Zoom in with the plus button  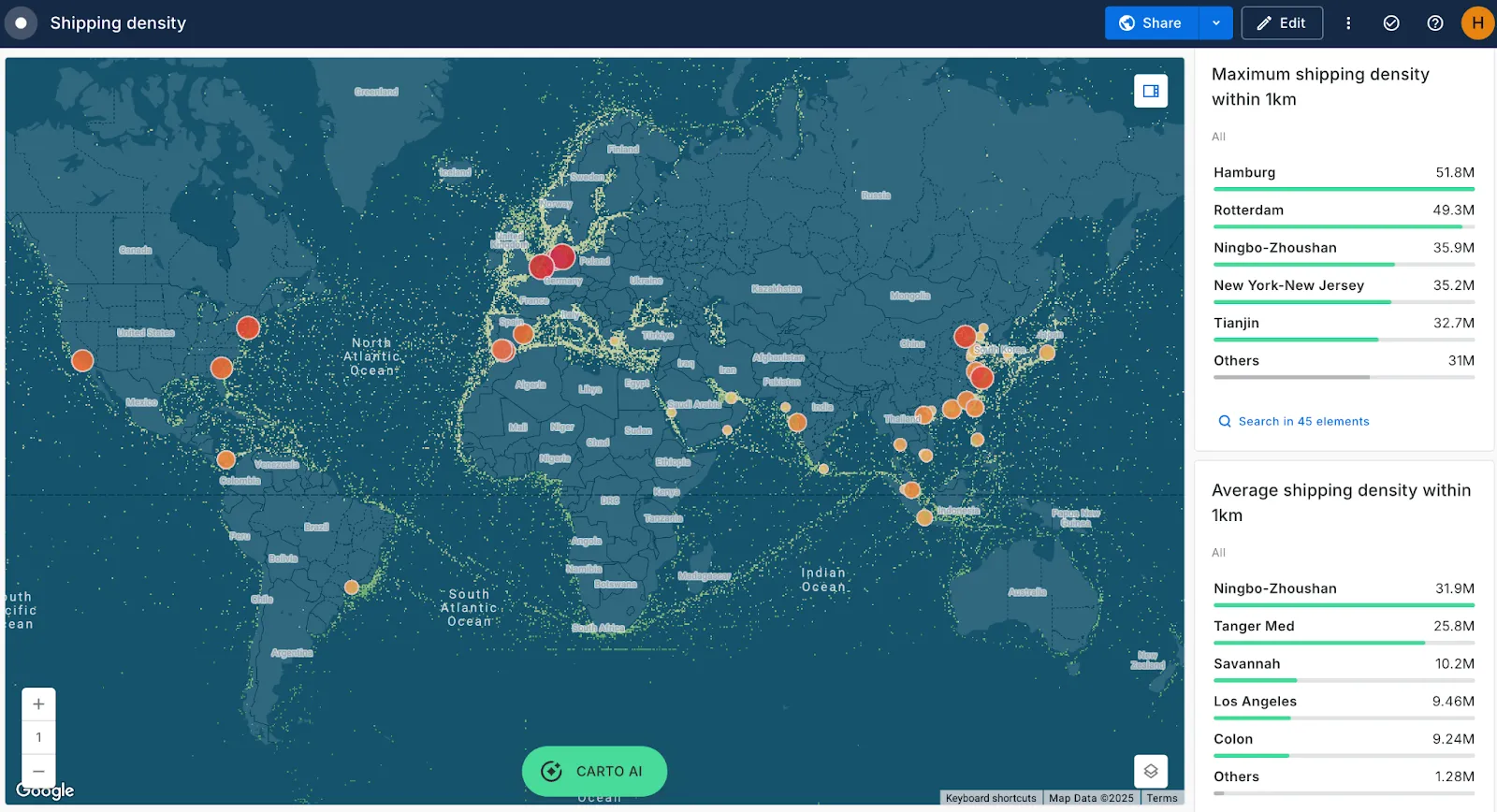click(38, 704)
